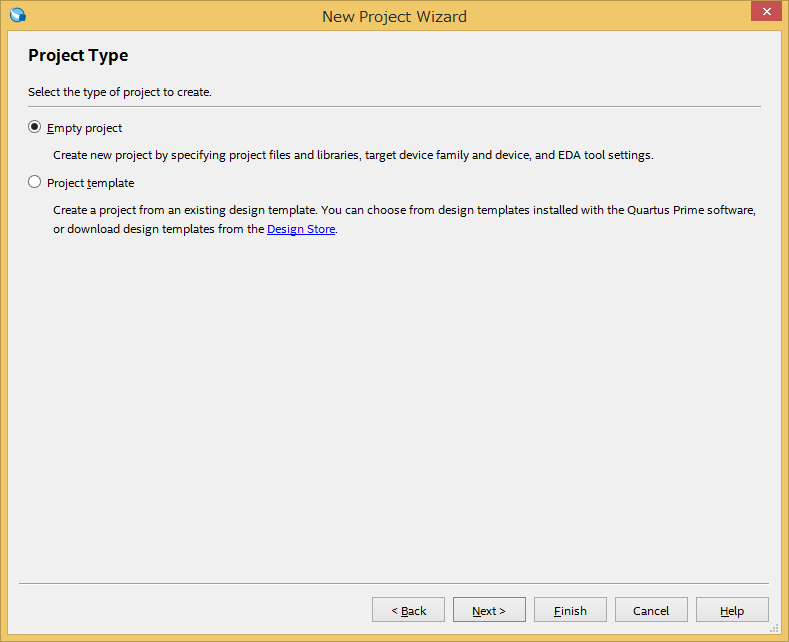Click the Quartus Prime icon in title bar
789x642 pixels.
pos(18,15)
